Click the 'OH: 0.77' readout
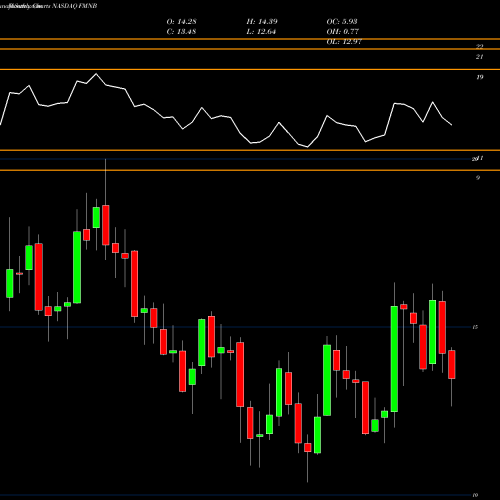This screenshot has width=500, height=500. [x=342, y=32]
